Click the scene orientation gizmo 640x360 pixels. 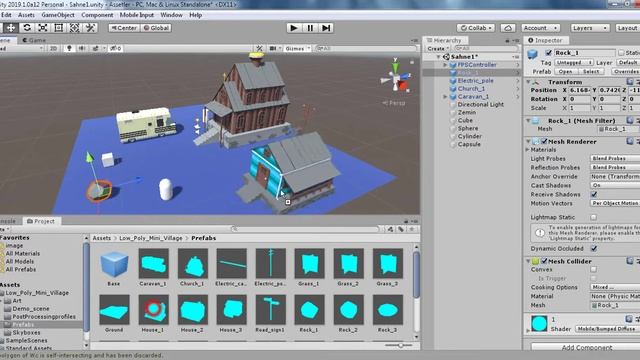[395, 77]
